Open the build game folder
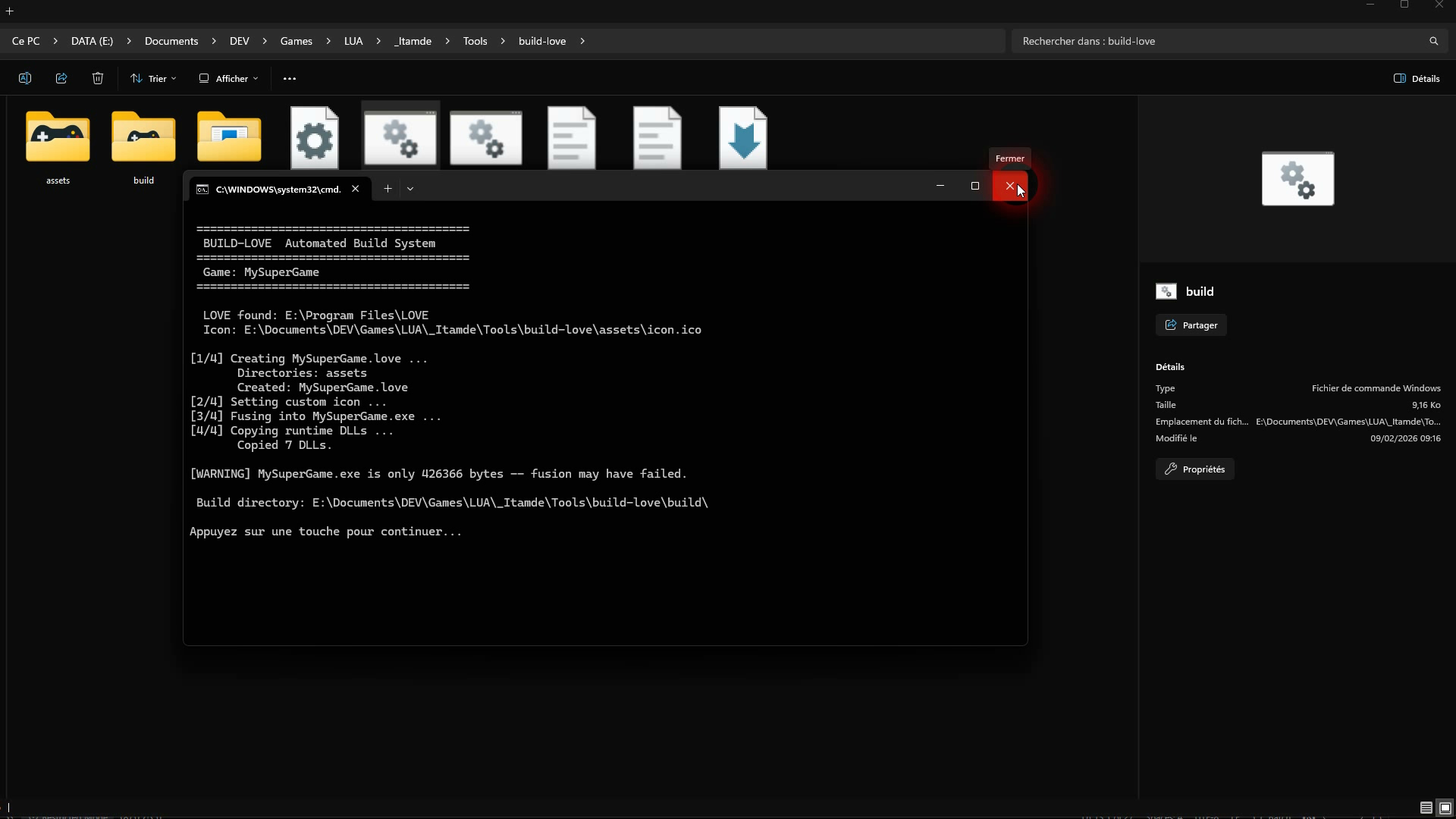Screen dimensions: 1456x819 tap(143, 138)
